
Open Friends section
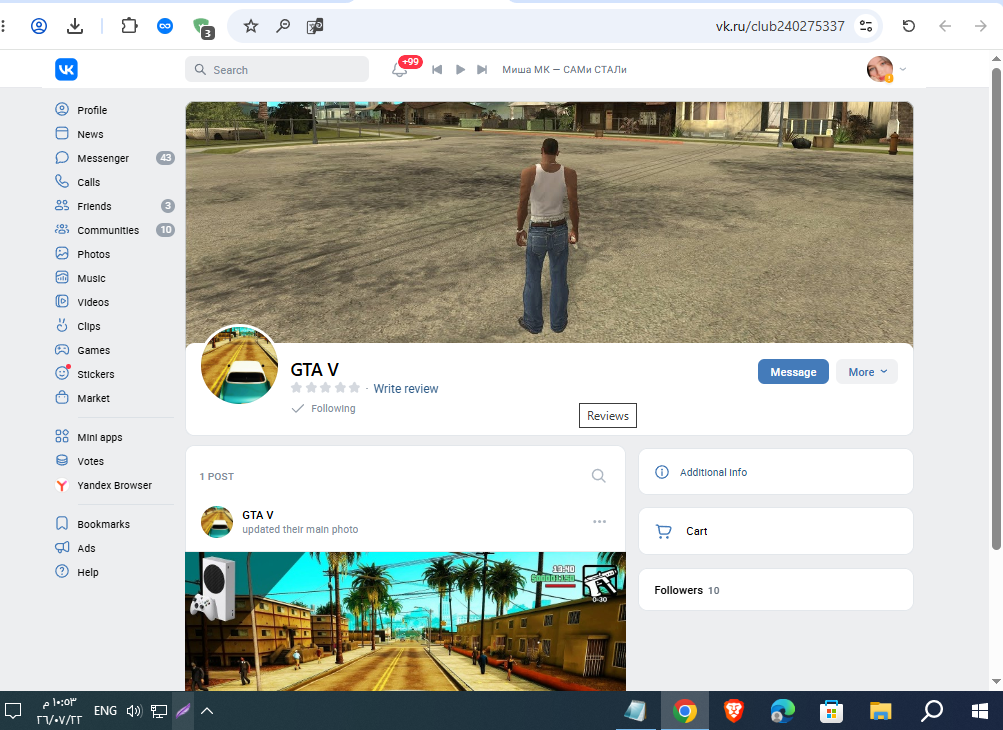[115, 206]
